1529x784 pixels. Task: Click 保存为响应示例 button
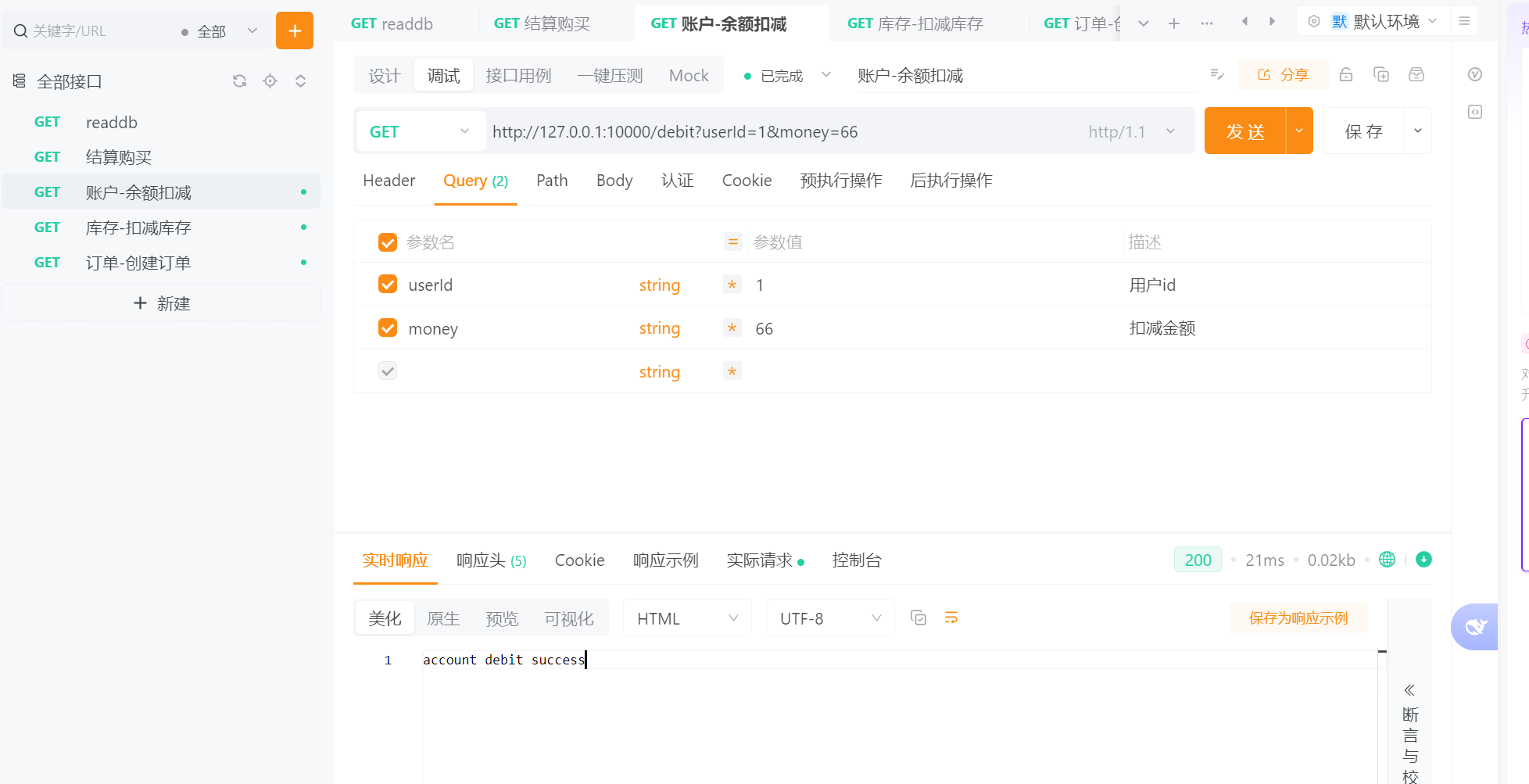pos(1298,618)
